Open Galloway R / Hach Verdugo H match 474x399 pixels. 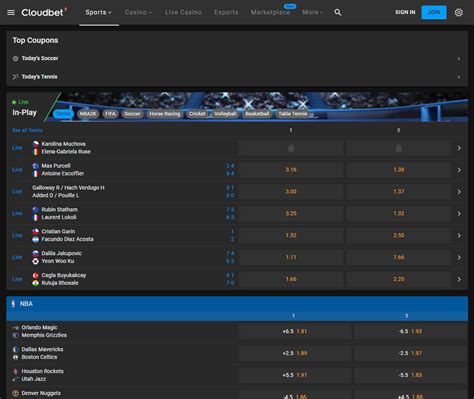point(68,188)
